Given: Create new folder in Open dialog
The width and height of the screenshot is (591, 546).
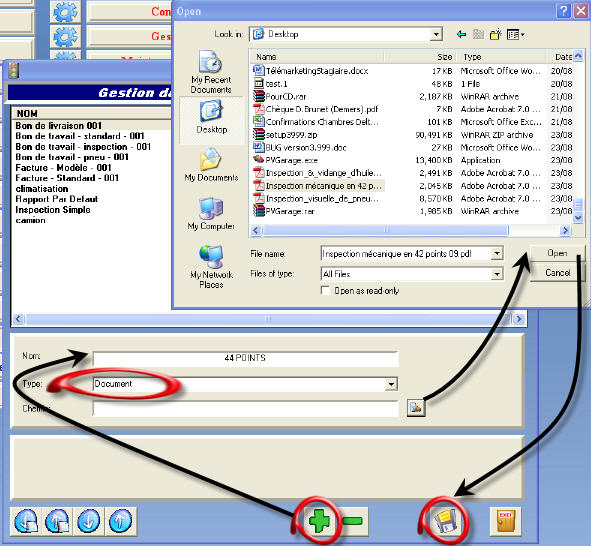Looking at the screenshot, I should (495, 35).
